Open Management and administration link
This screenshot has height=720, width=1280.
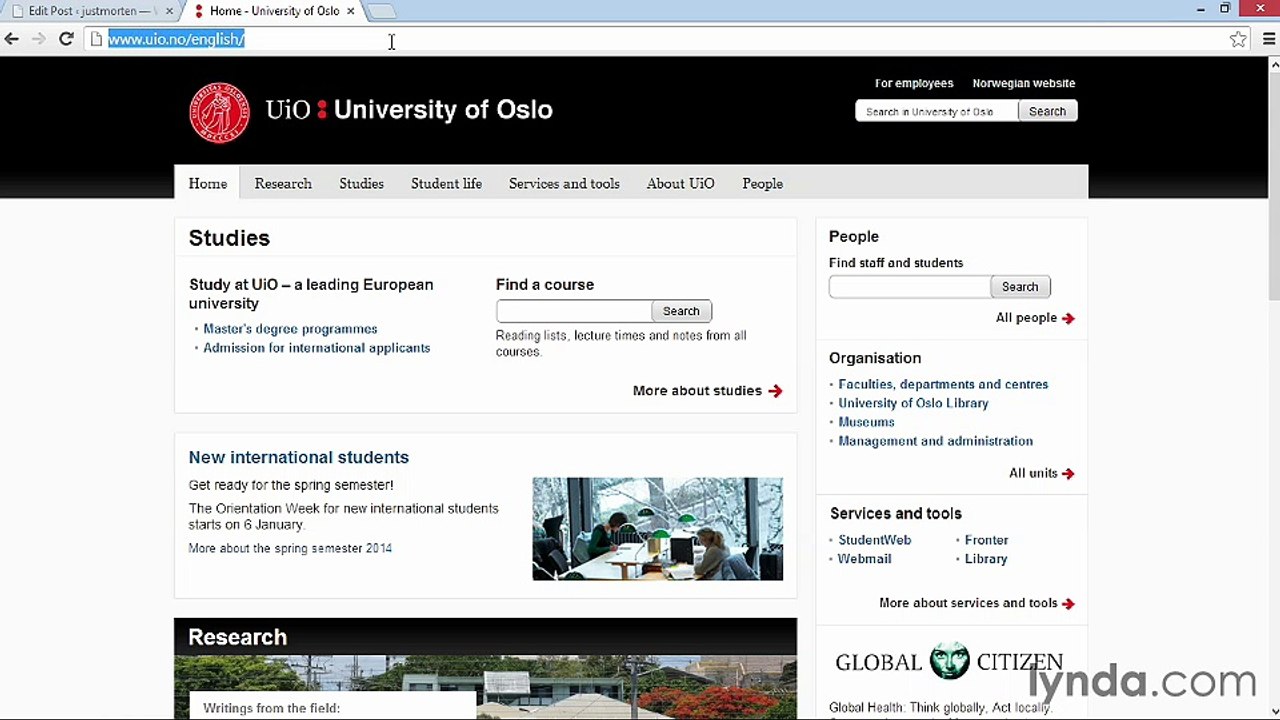click(x=935, y=441)
